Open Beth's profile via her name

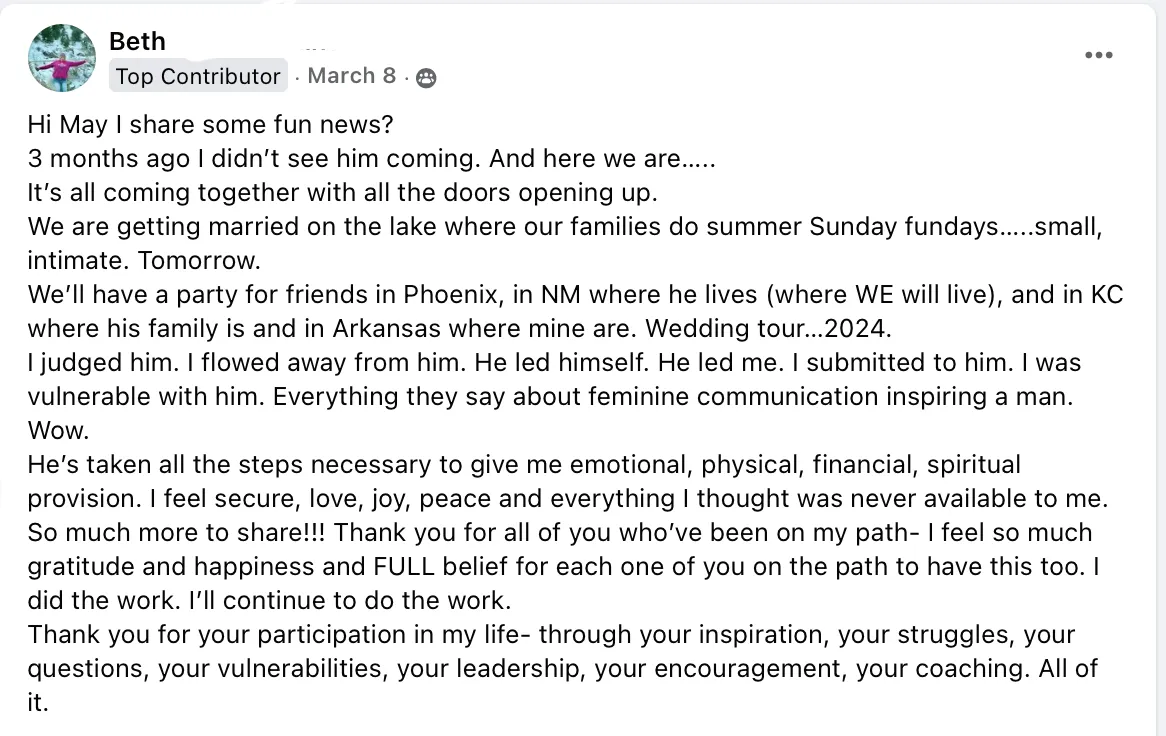(x=138, y=42)
